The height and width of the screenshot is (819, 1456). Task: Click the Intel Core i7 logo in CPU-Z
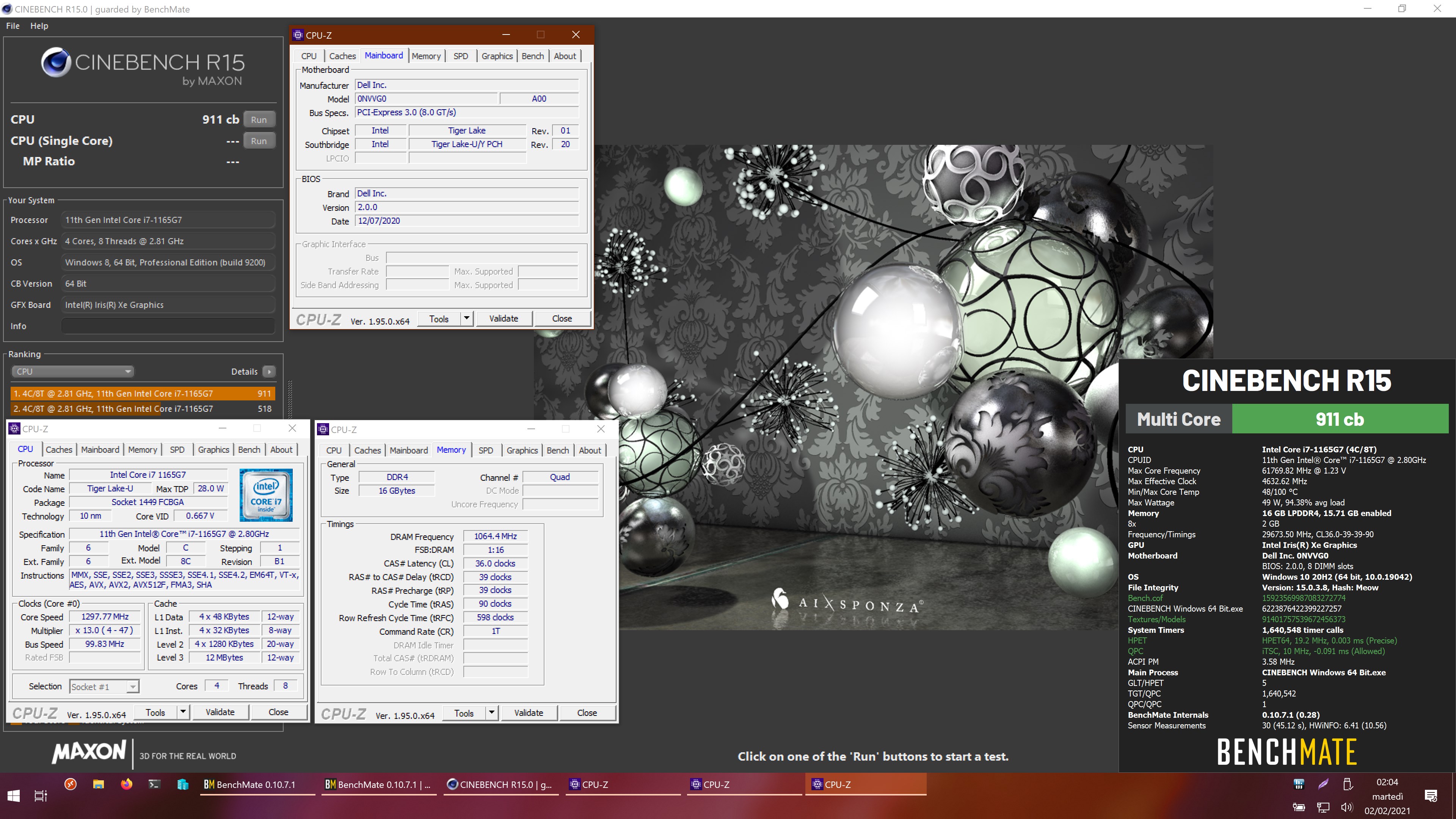coord(266,495)
